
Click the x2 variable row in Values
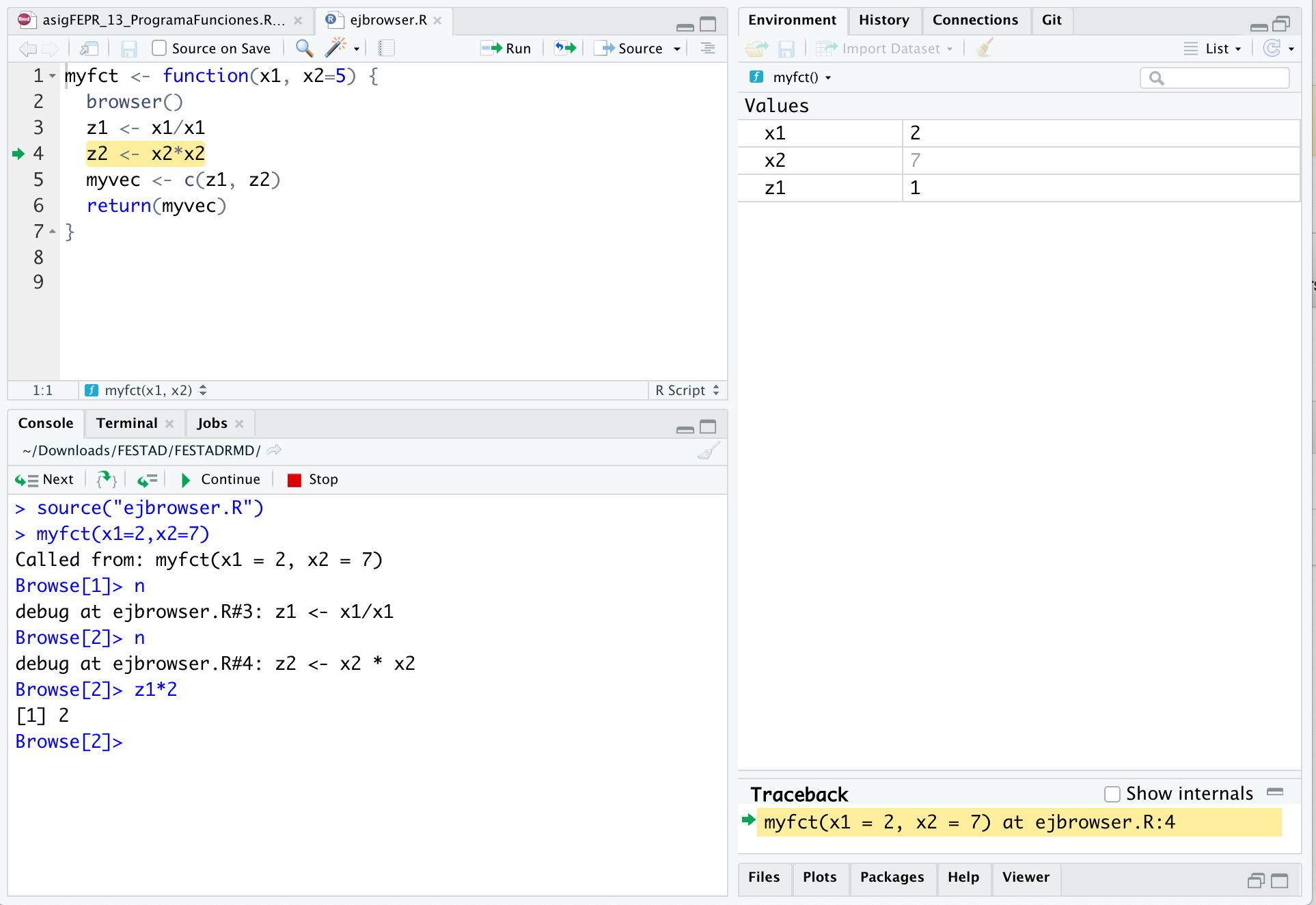coord(1019,161)
